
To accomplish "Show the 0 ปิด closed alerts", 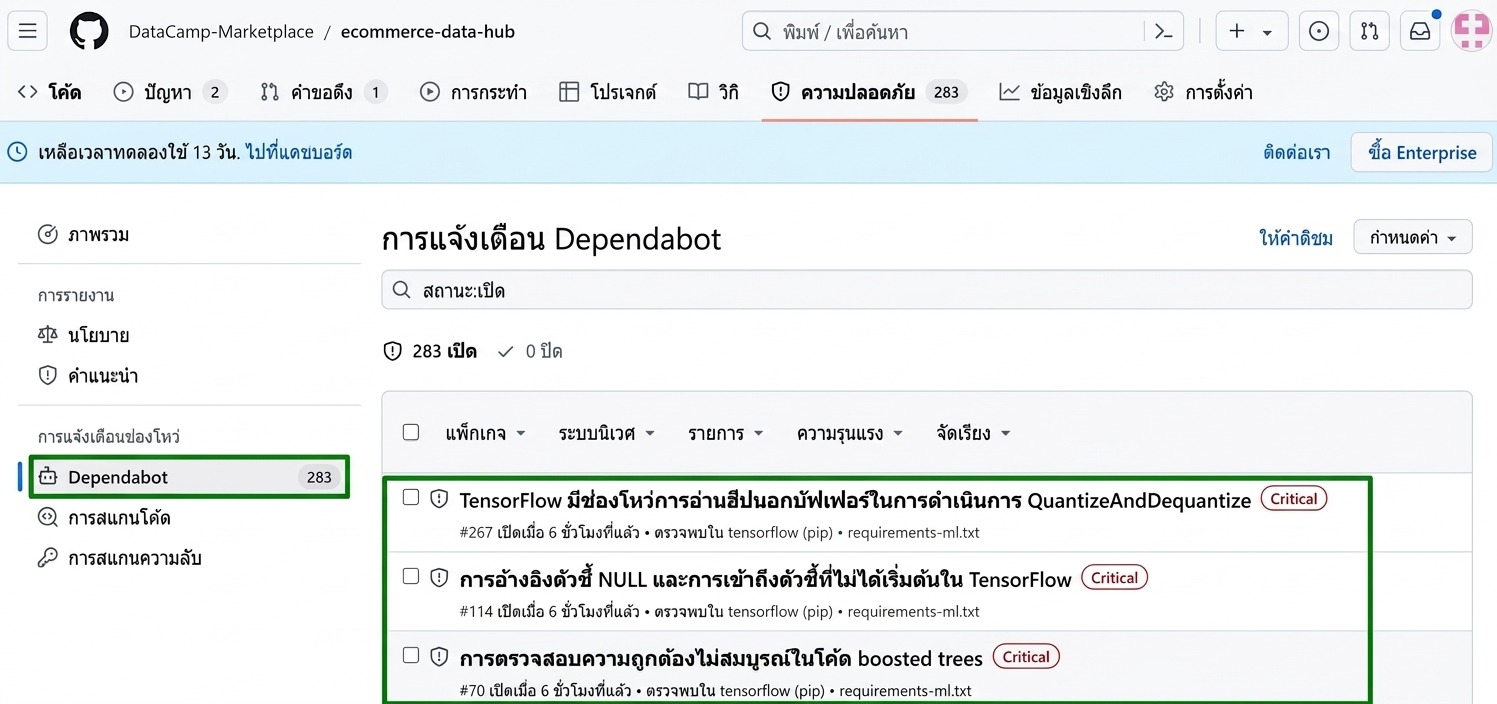I will 530,352.
